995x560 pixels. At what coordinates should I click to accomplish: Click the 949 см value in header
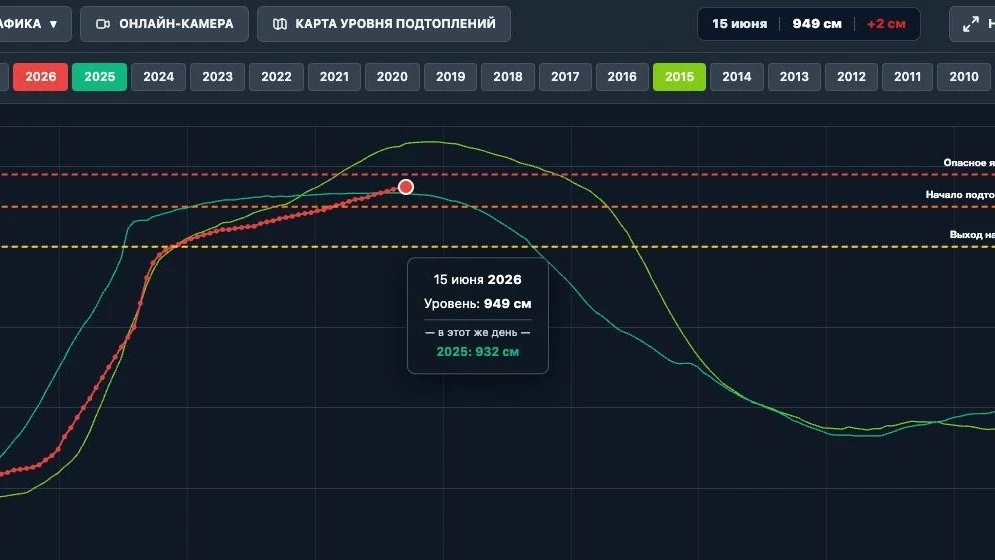pos(817,24)
